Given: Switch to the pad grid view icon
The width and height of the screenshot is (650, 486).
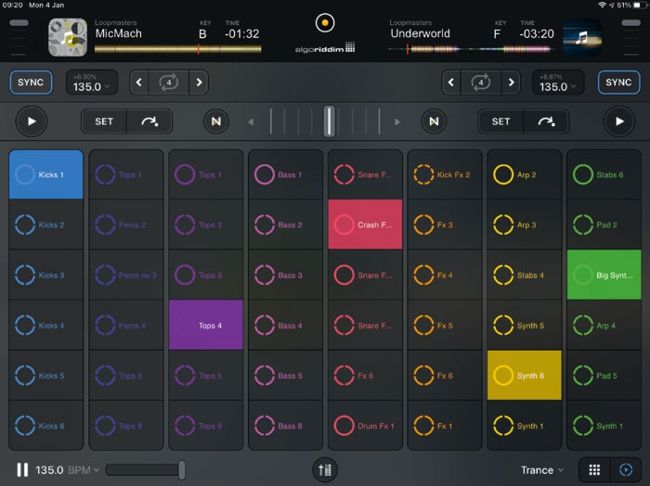Looking at the screenshot, I should (x=594, y=469).
